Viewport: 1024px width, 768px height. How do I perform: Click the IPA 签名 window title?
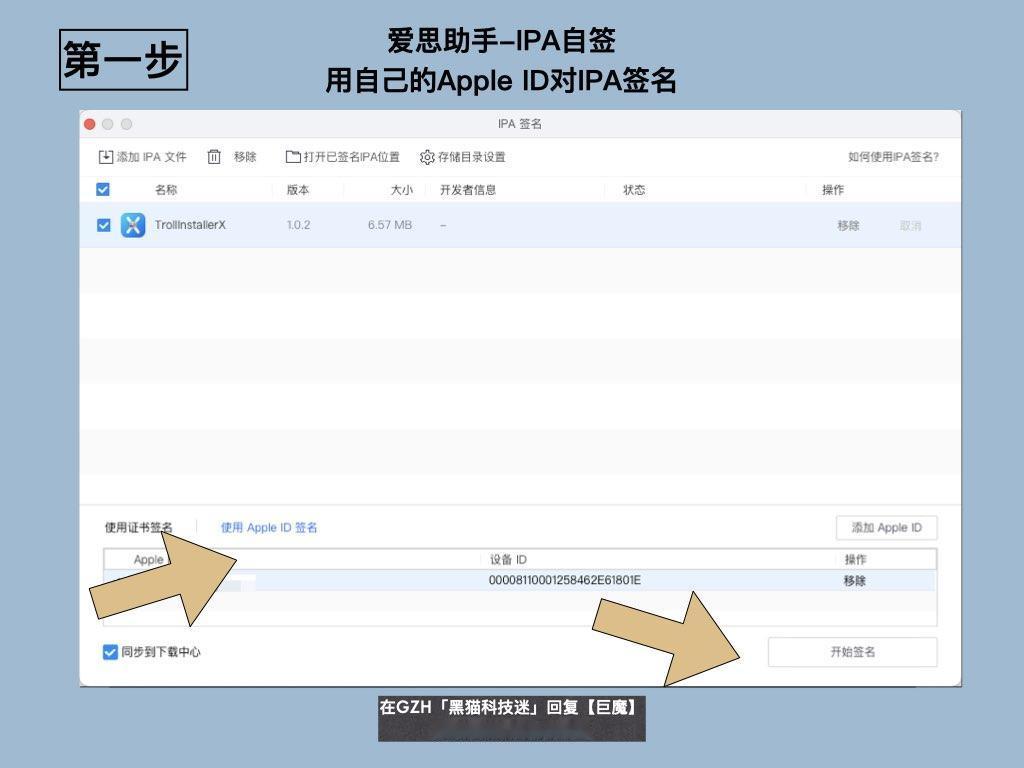point(520,123)
